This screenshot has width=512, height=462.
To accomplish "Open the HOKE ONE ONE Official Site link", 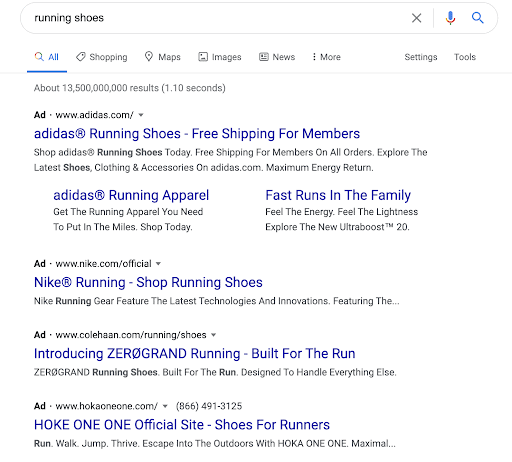I will pyautogui.click(x=182, y=425).
